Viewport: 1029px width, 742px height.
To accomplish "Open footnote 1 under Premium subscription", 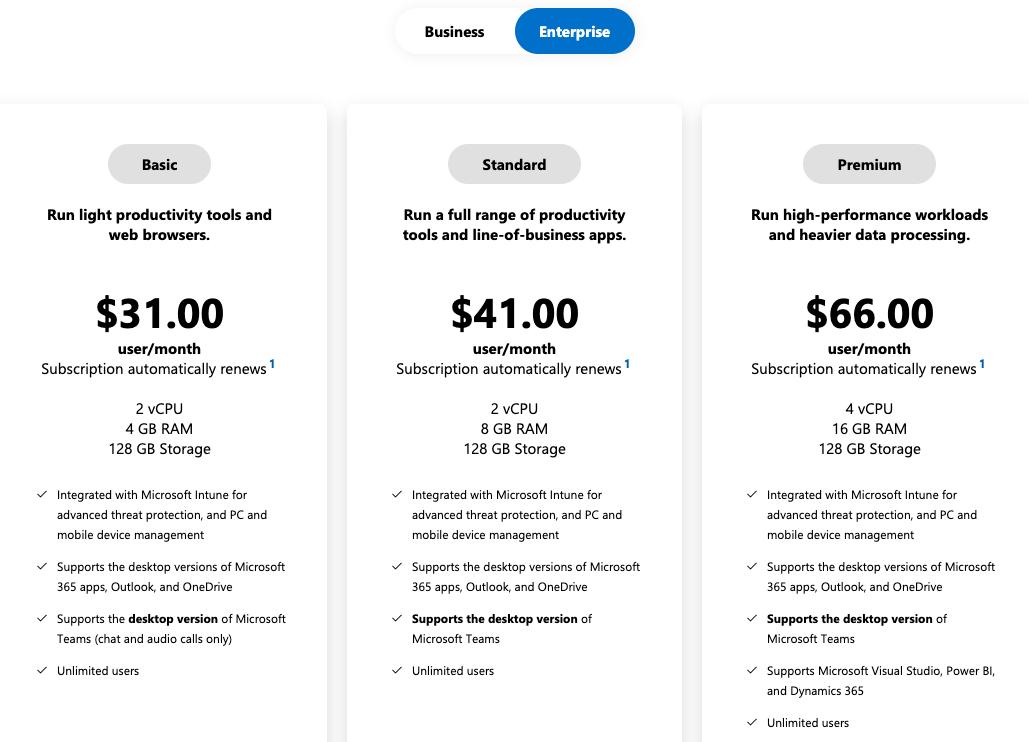I will click(982, 364).
